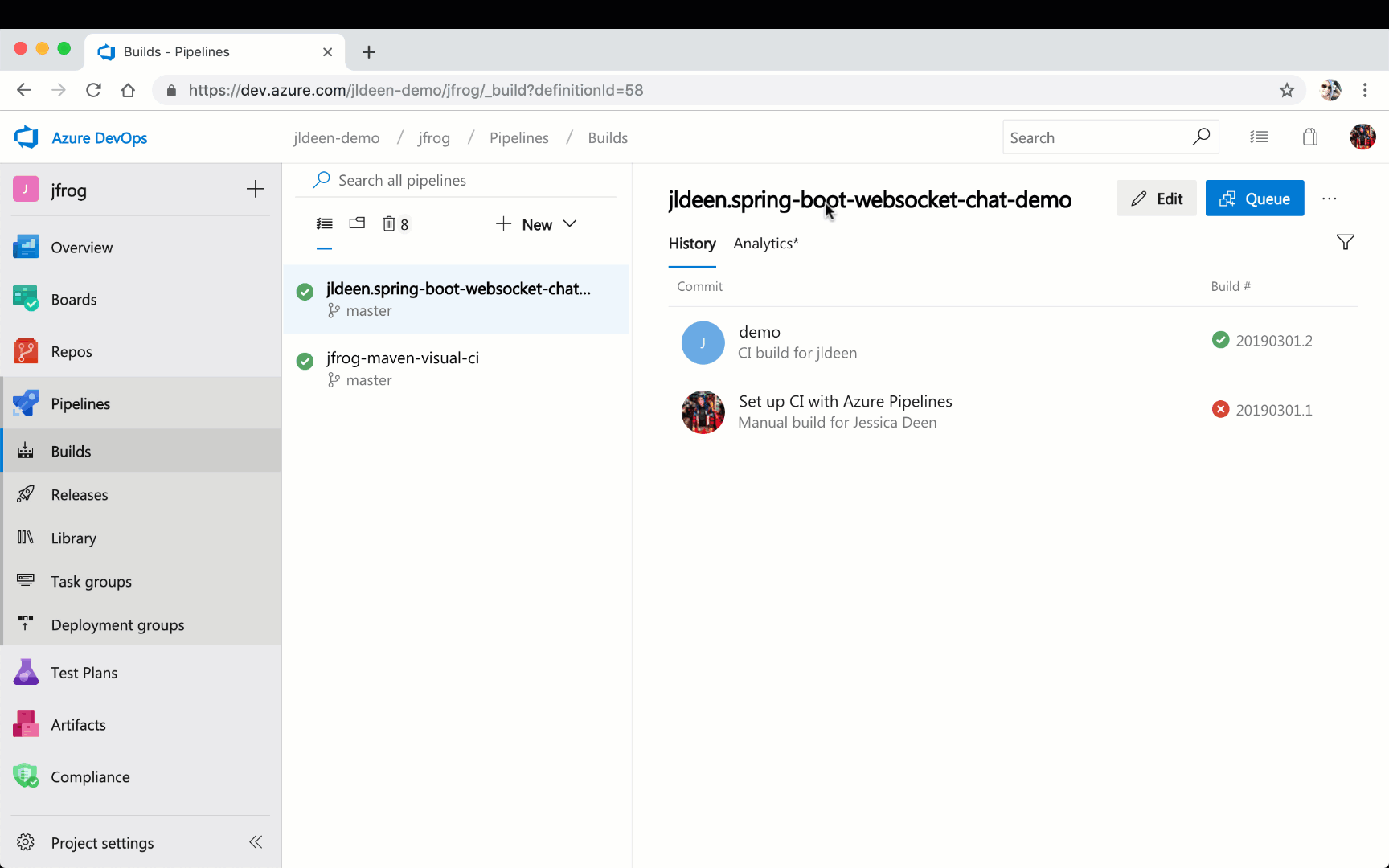
Task: Open the marketplace shopping bag icon
Action: coord(1310,137)
